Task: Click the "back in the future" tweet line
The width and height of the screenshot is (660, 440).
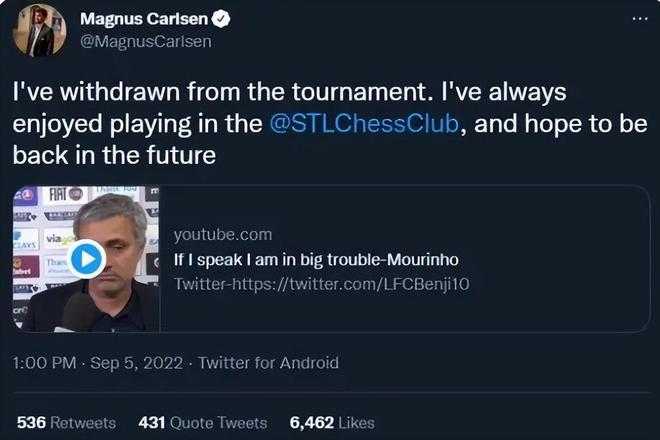Action: pyautogui.click(x=115, y=157)
